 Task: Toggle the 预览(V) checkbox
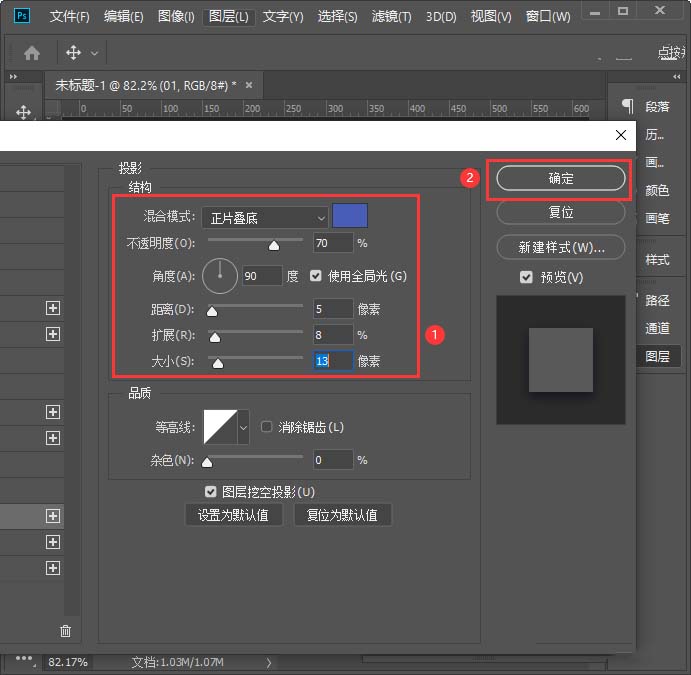526,277
